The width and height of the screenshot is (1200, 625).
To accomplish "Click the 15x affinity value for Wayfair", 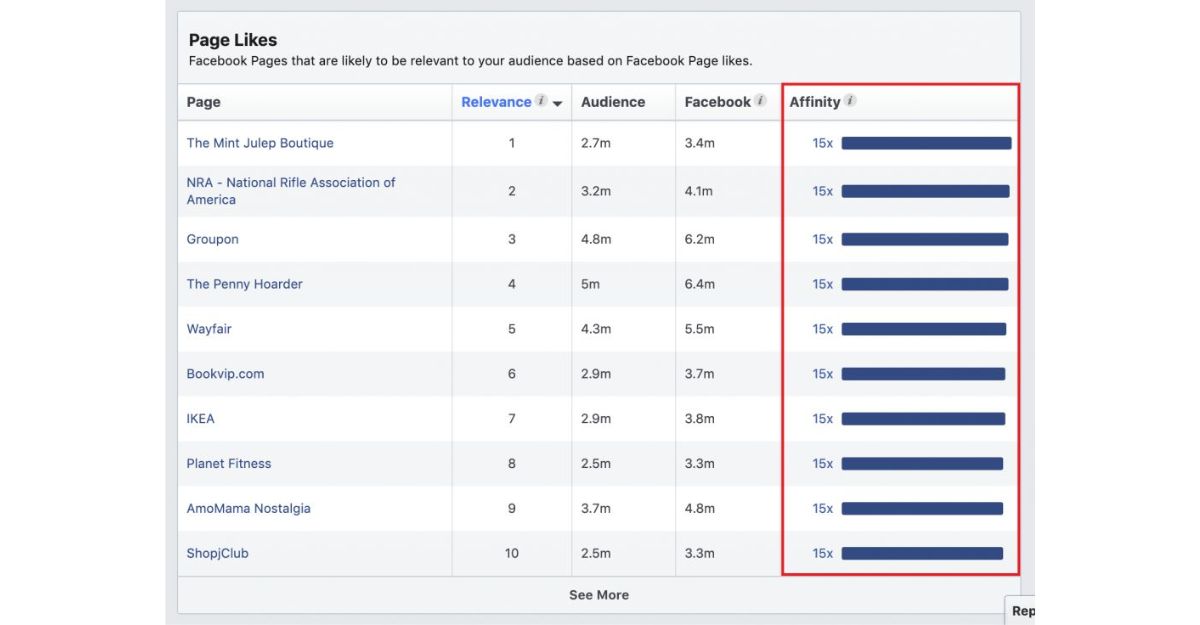I will coord(822,329).
